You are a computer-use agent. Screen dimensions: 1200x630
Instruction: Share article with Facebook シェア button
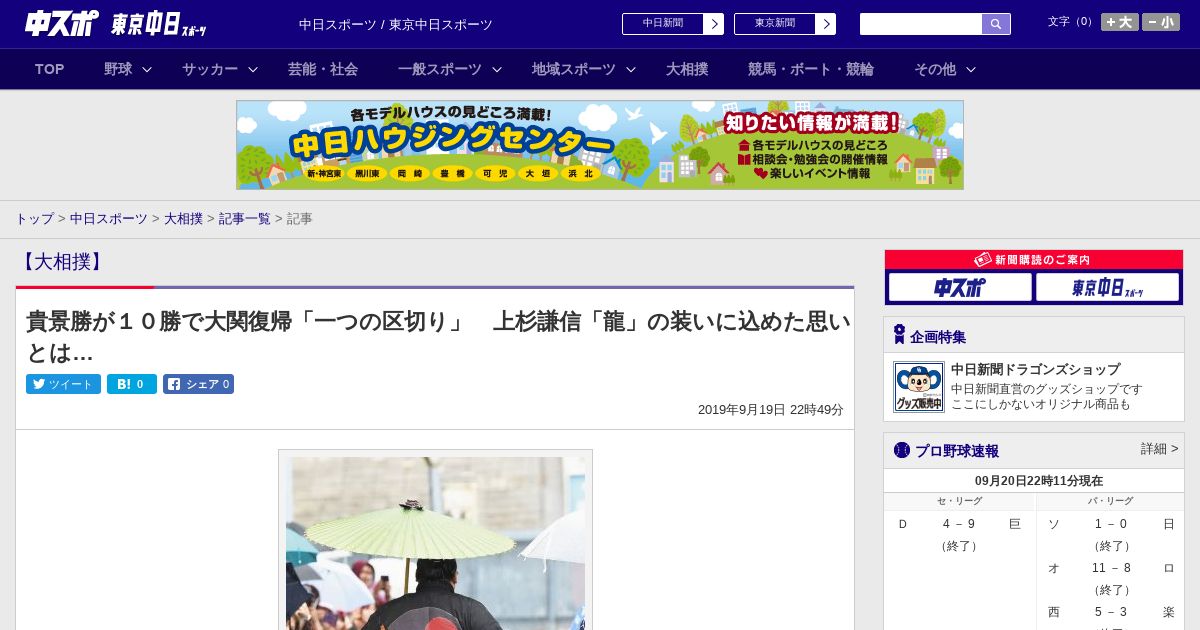pyautogui.click(x=198, y=384)
